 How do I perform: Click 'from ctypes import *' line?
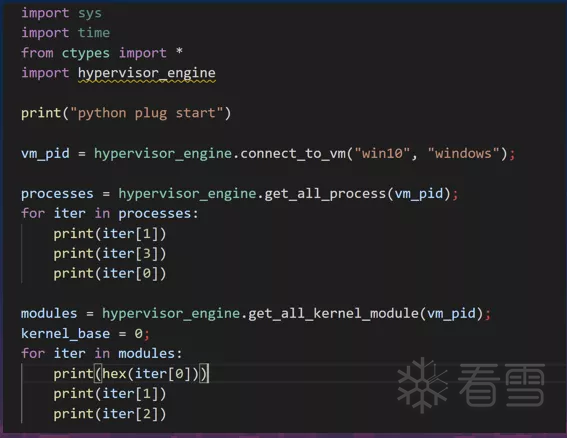click(x=102, y=53)
